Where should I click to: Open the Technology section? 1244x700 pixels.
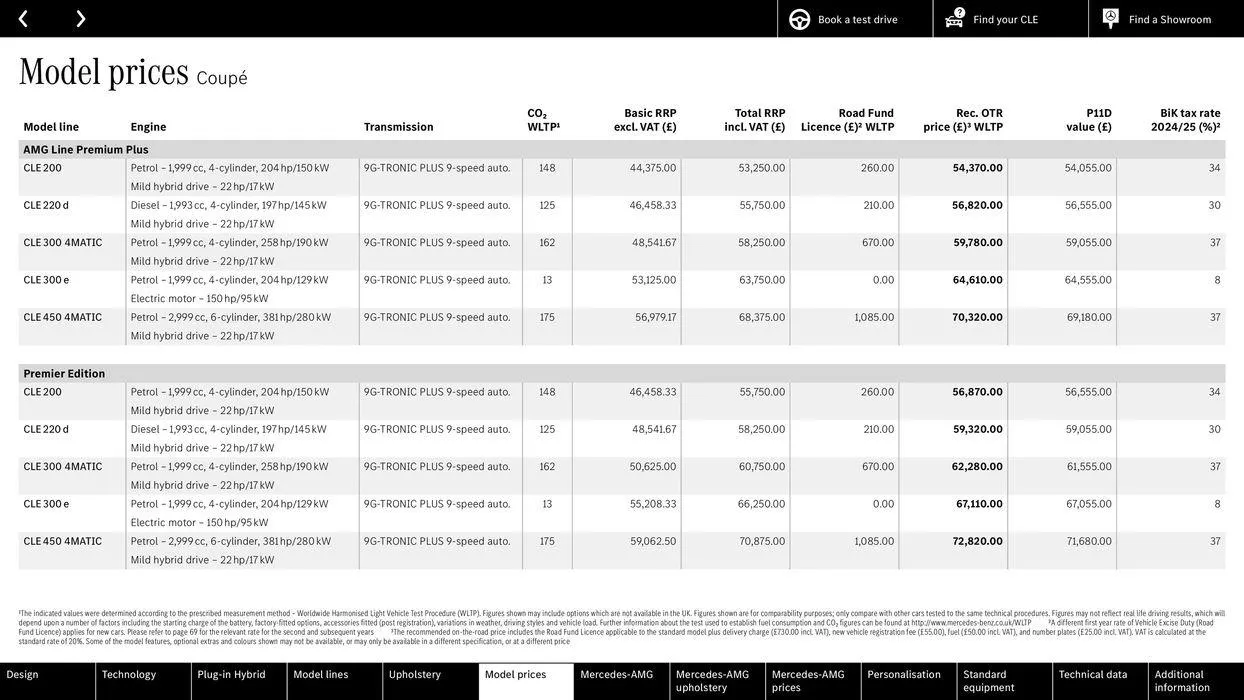pyautogui.click(x=130, y=676)
